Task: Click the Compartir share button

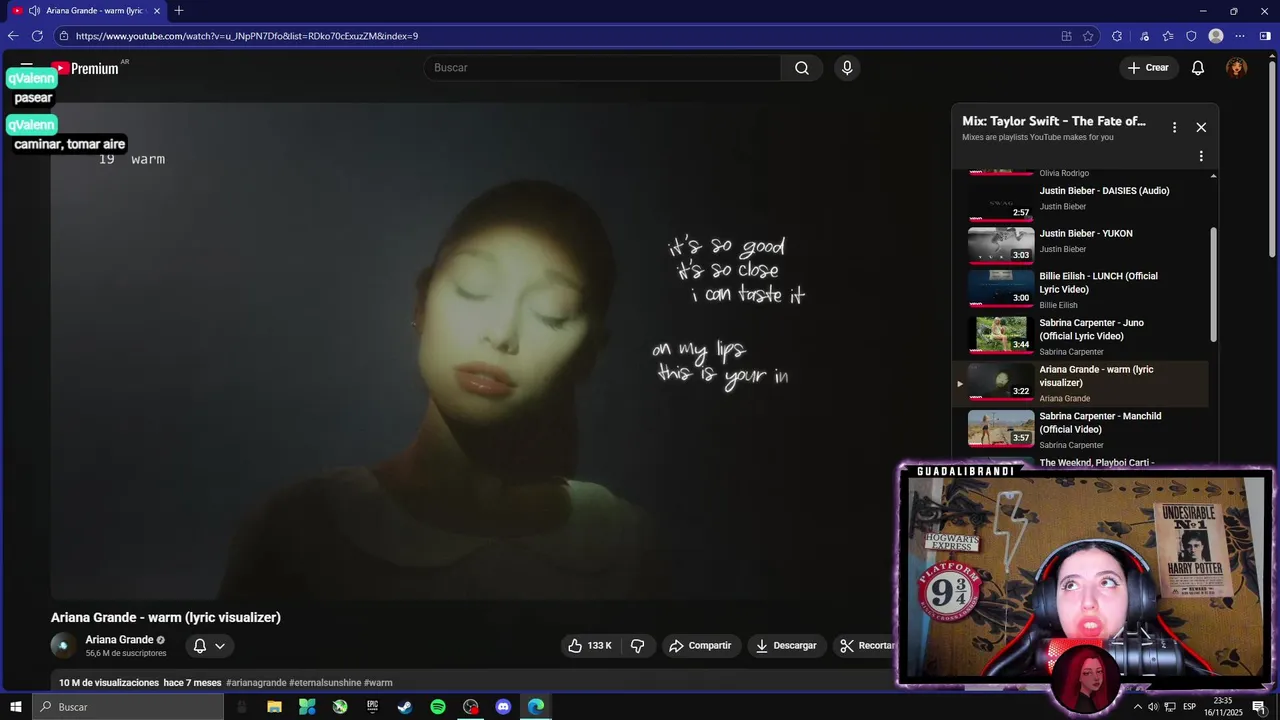Action: [x=700, y=646]
